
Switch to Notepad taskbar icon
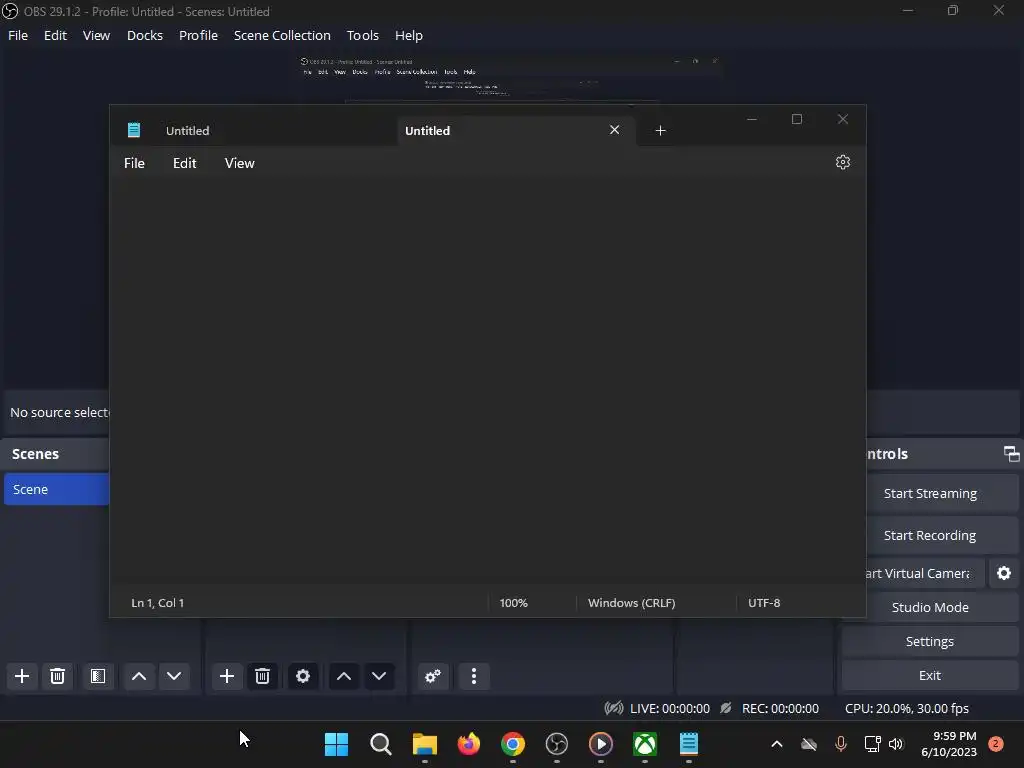click(689, 744)
